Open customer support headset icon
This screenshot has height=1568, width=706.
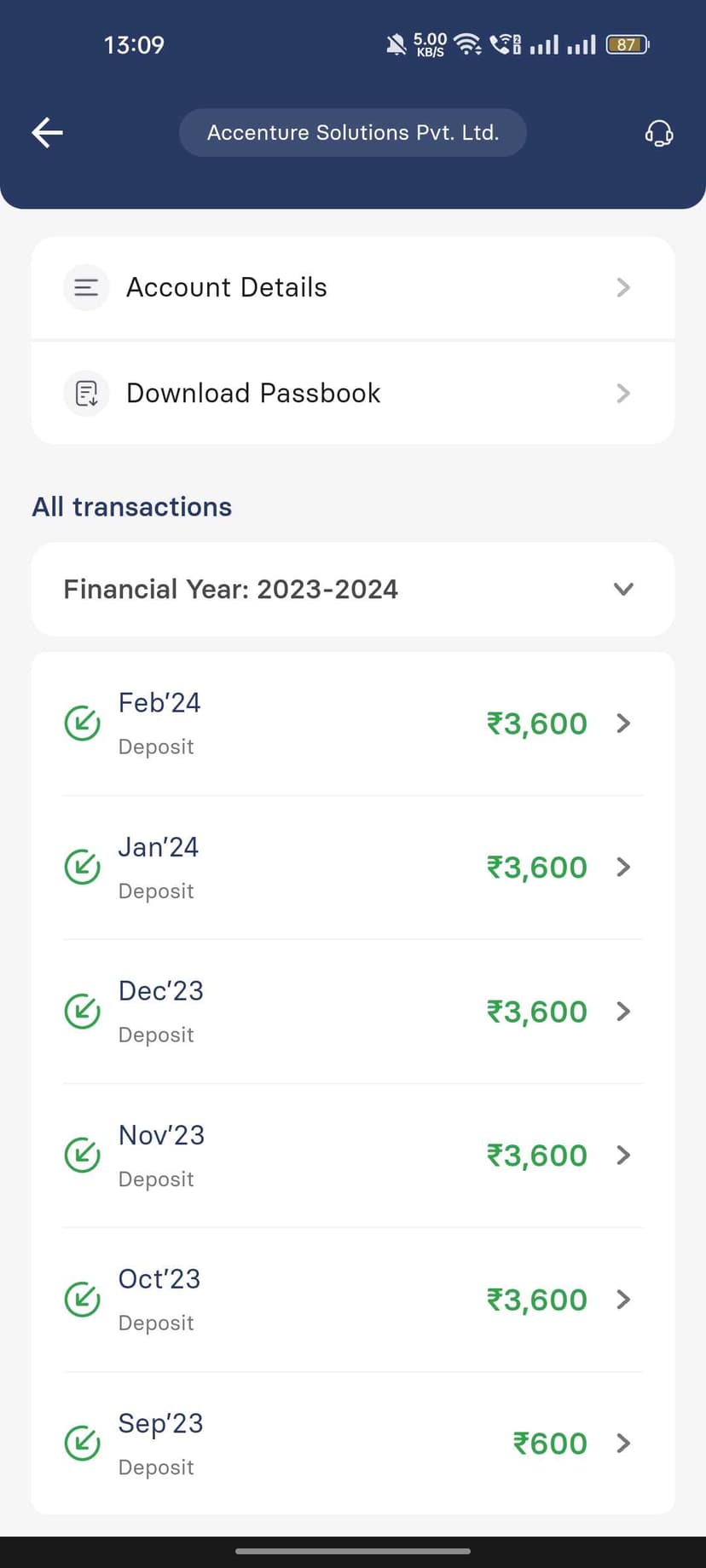pyautogui.click(x=658, y=133)
